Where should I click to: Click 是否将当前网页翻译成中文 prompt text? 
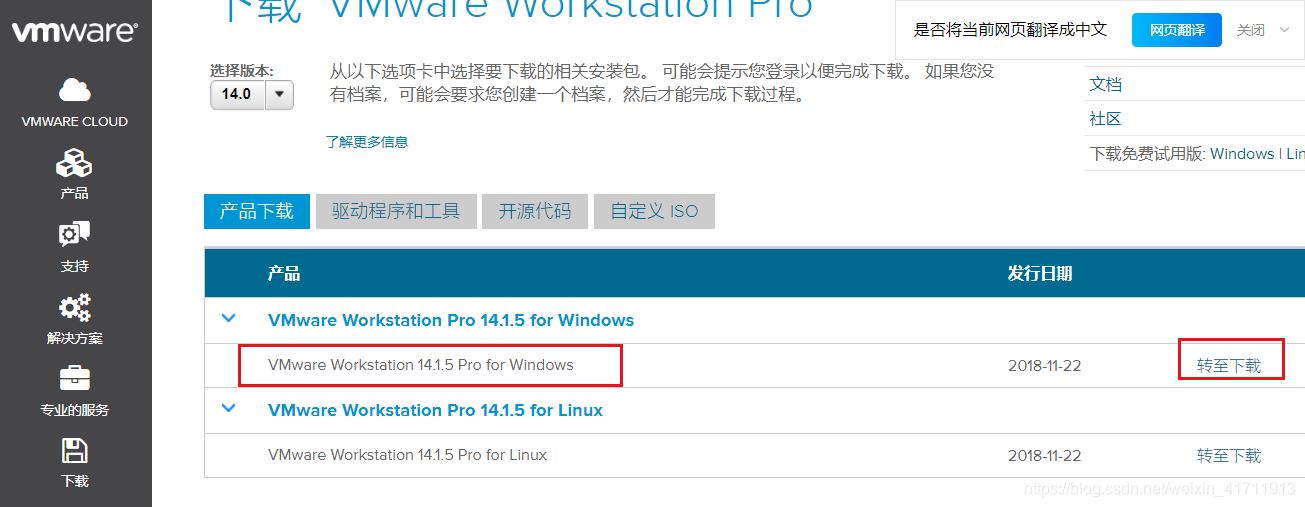coord(1011,30)
